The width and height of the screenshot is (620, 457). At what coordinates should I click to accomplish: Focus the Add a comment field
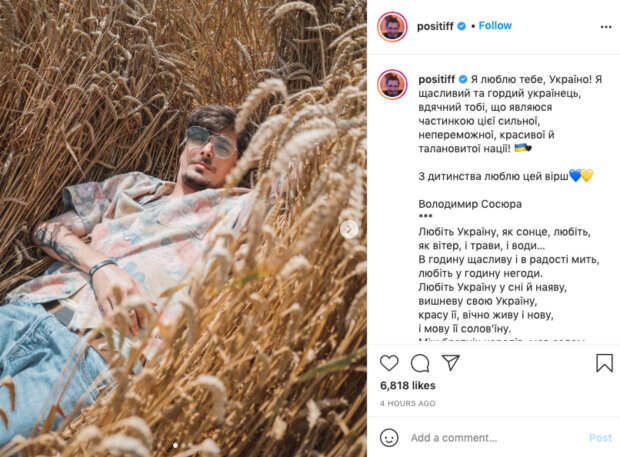point(496,438)
